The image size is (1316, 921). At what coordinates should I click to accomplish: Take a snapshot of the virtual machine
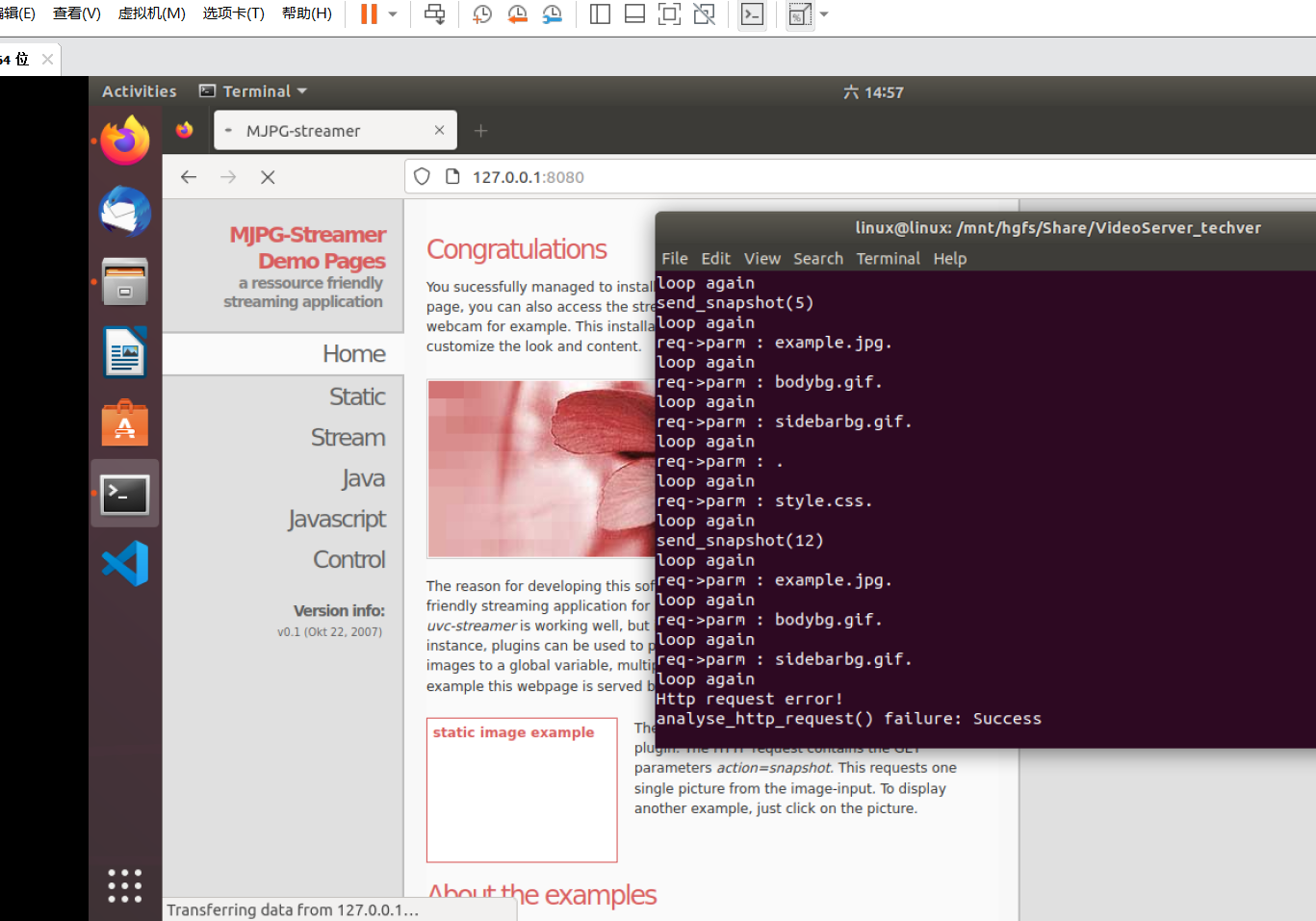click(x=482, y=14)
